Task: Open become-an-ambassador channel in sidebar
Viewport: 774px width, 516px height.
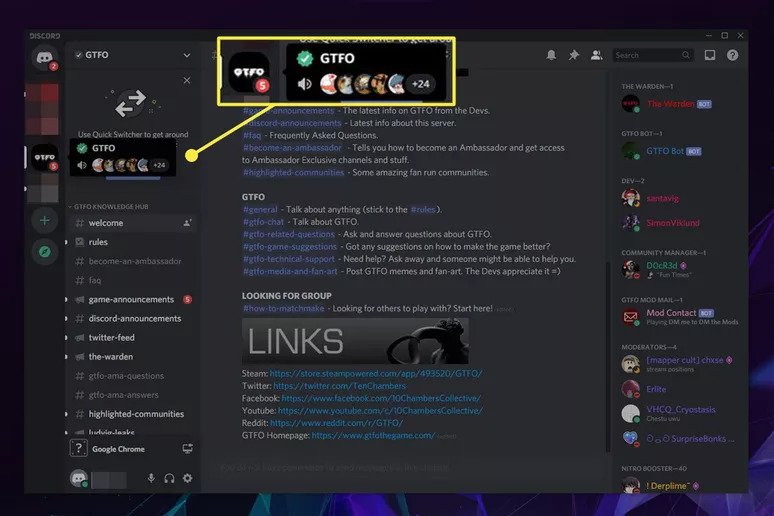Action: (133, 261)
